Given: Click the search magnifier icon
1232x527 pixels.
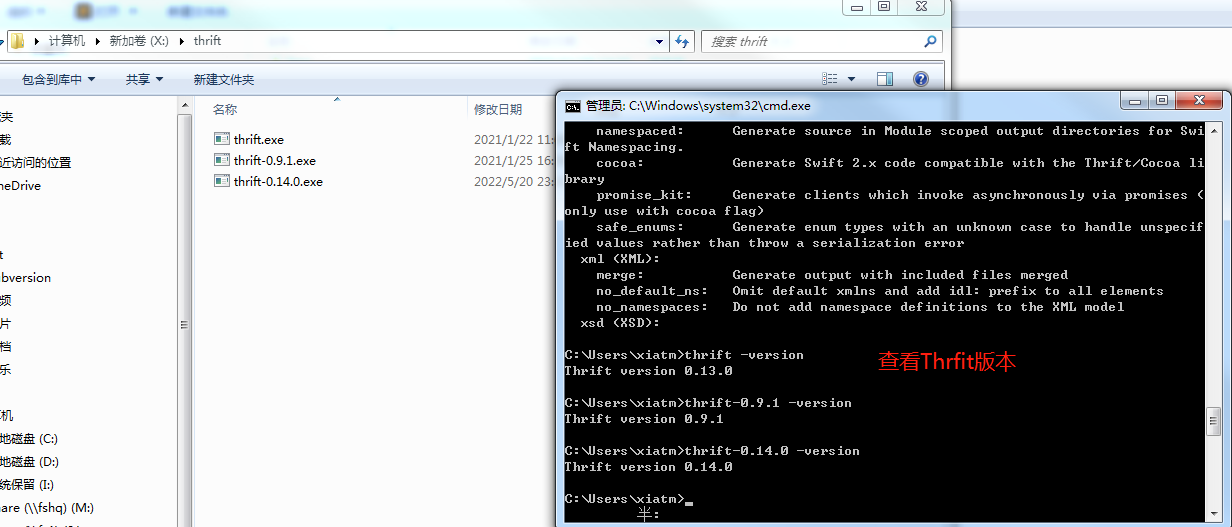Looking at the screenshot, I should (930, 41).
